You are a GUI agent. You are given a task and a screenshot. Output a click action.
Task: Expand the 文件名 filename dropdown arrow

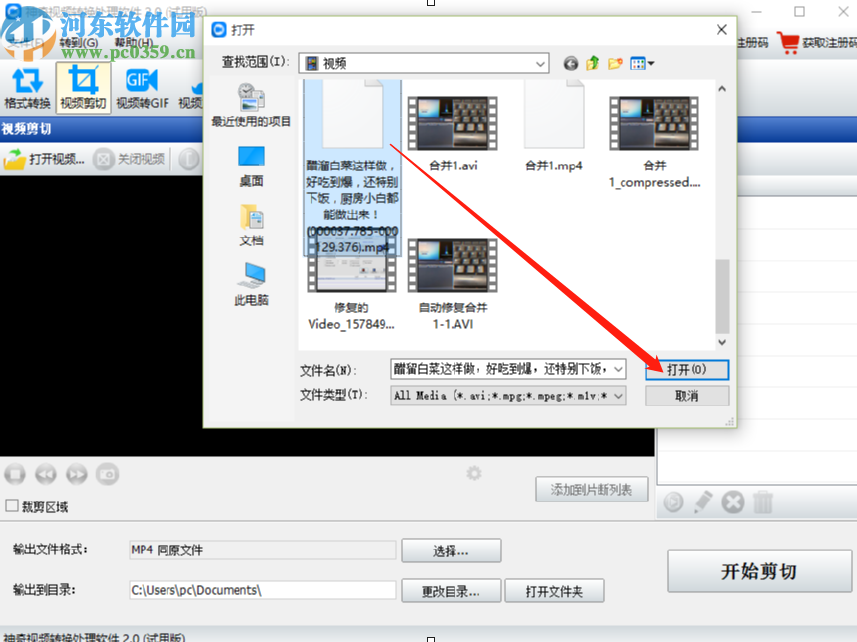click(618, 369)
